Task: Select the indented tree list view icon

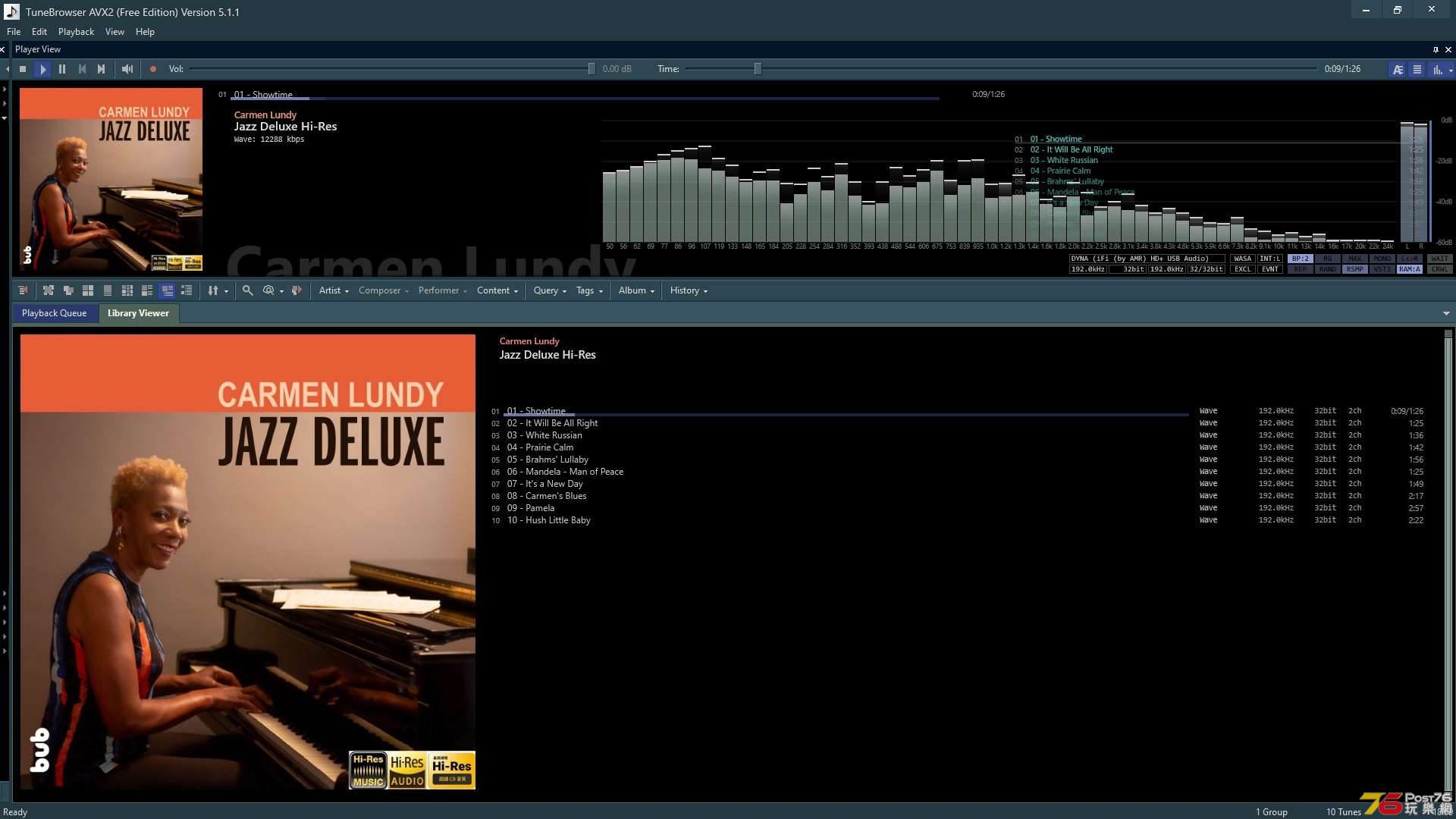Action: pyautogui.click(x=187, y=290)
